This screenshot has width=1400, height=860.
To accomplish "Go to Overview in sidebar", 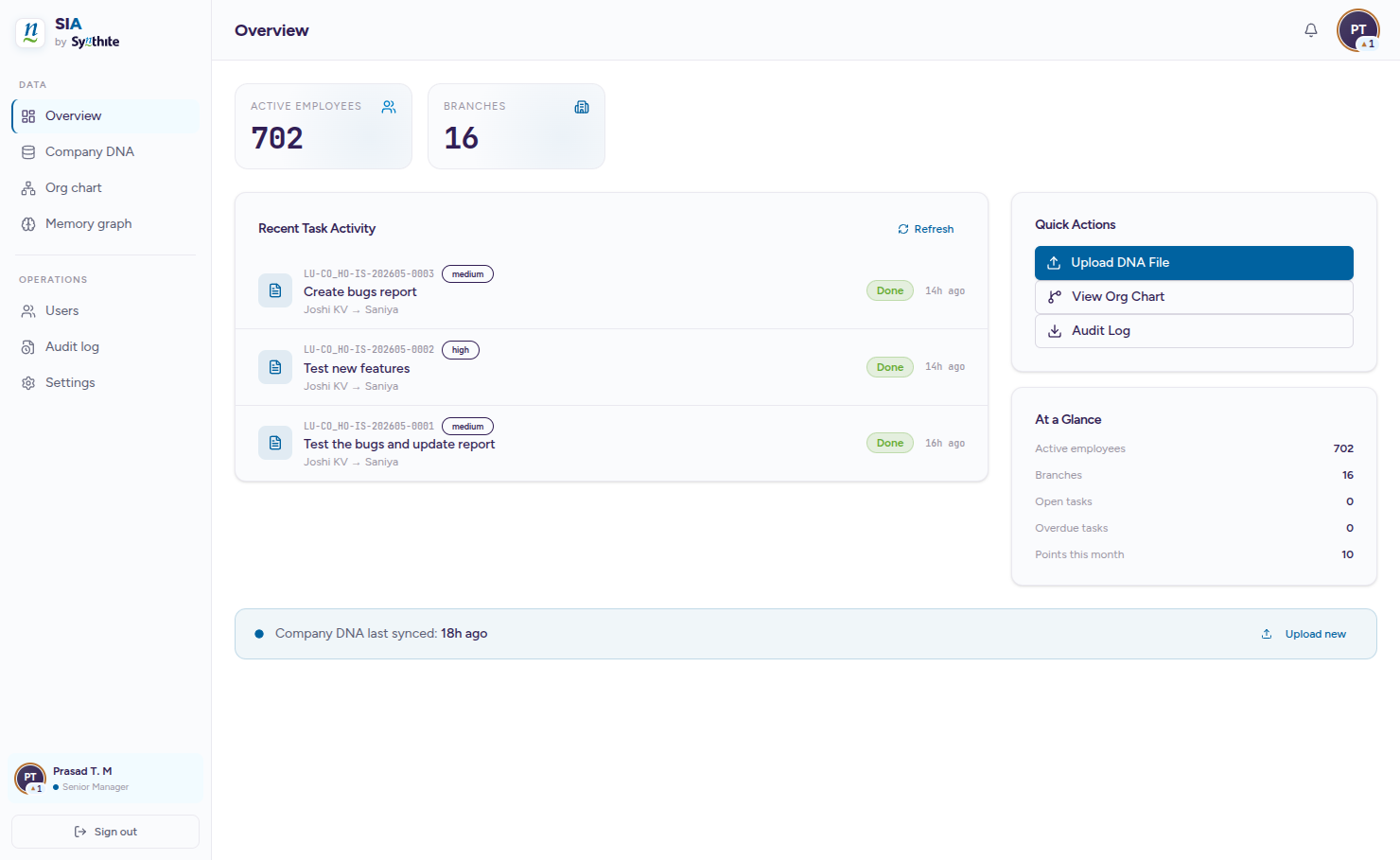I will click(106, 116).
